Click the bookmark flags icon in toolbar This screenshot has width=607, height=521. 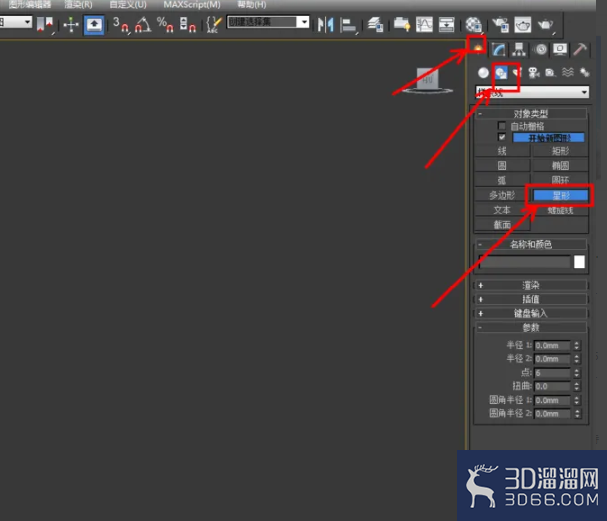pyautogui.click(x=45, y=25)
